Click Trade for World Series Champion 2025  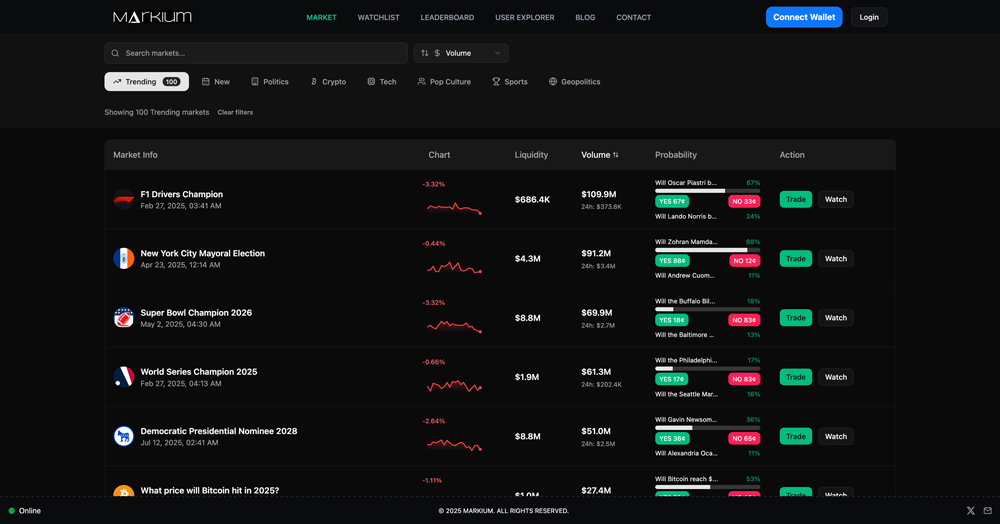point(795,377)
